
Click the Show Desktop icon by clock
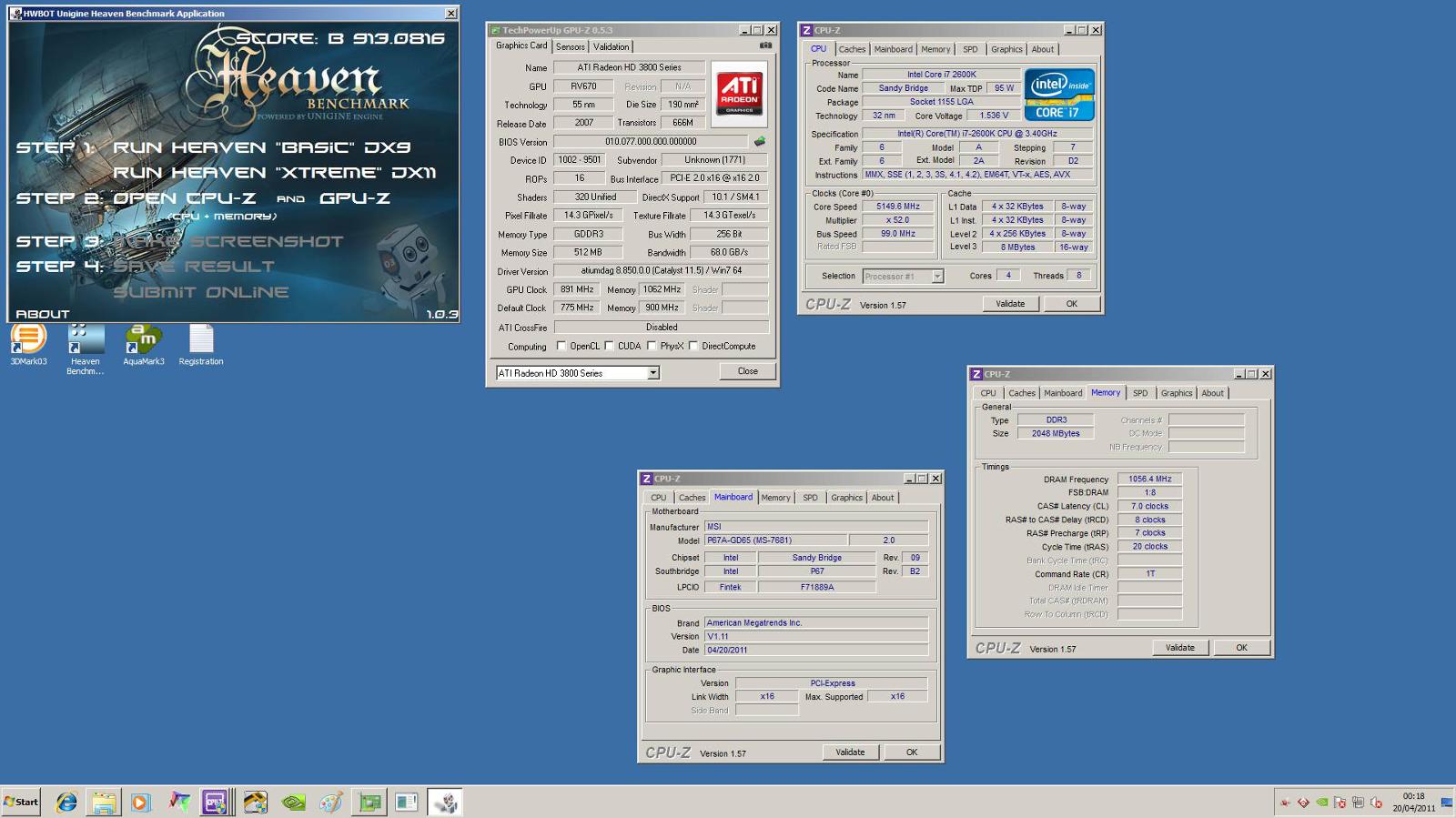point(1447,803)
